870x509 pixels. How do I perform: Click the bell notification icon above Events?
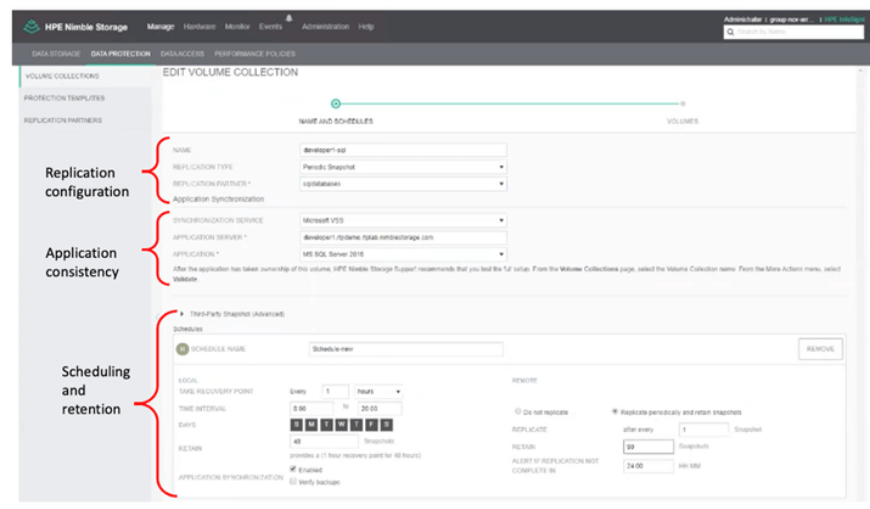[x=288, y=17]
